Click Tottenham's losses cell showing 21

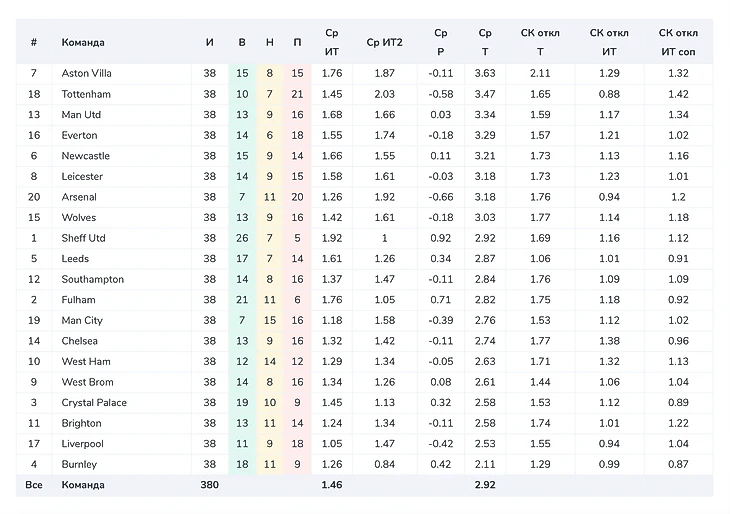[297, 94]
